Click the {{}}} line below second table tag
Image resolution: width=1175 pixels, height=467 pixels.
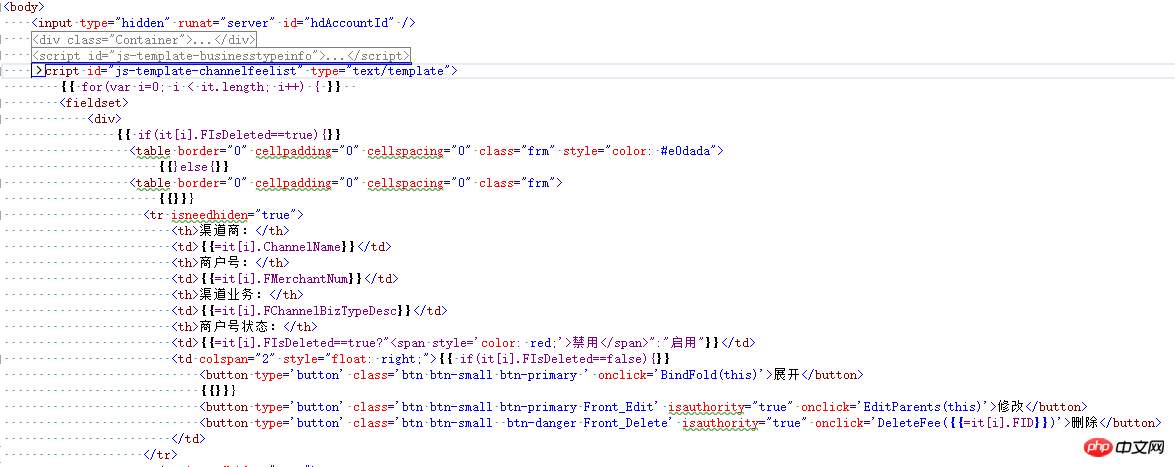[177, 199]
